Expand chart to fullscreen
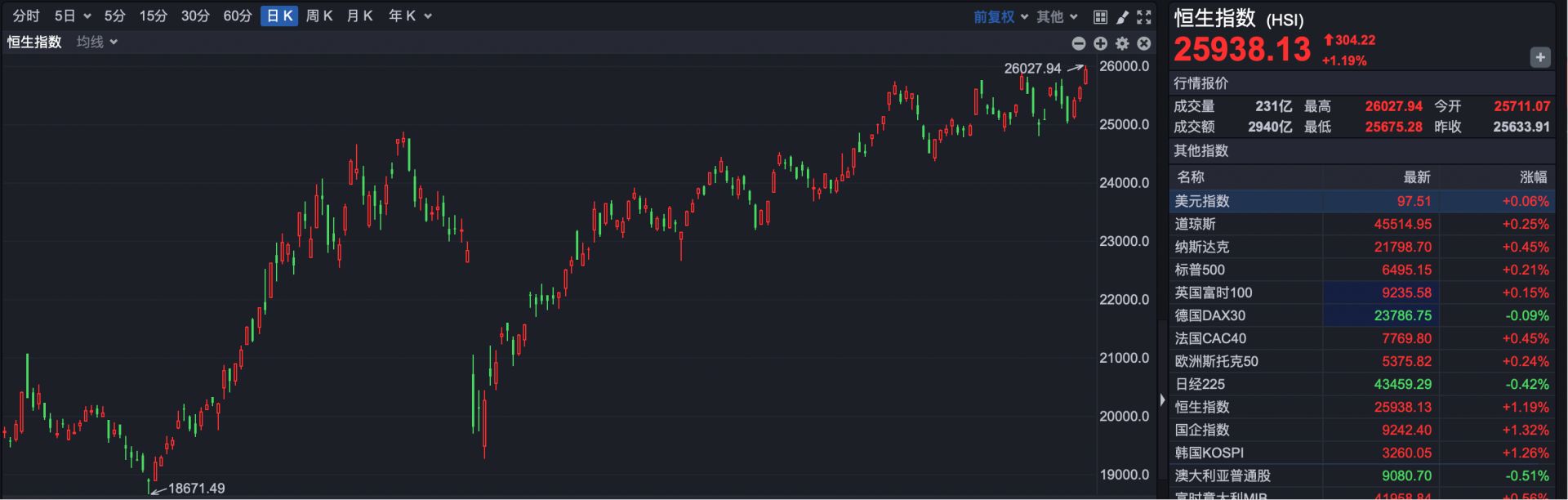 tap(1144, 16)
